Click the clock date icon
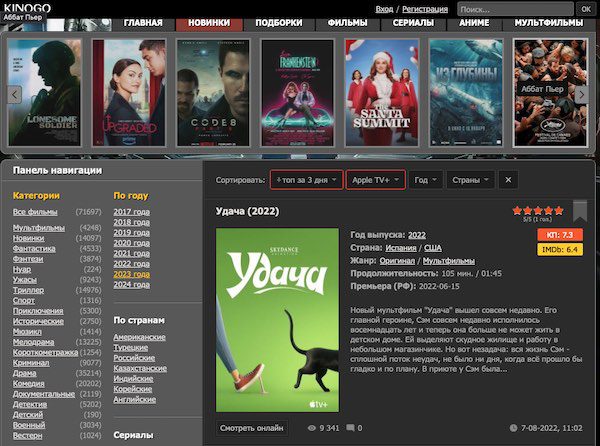Screen dimensions: 600x446 point(513,428)
